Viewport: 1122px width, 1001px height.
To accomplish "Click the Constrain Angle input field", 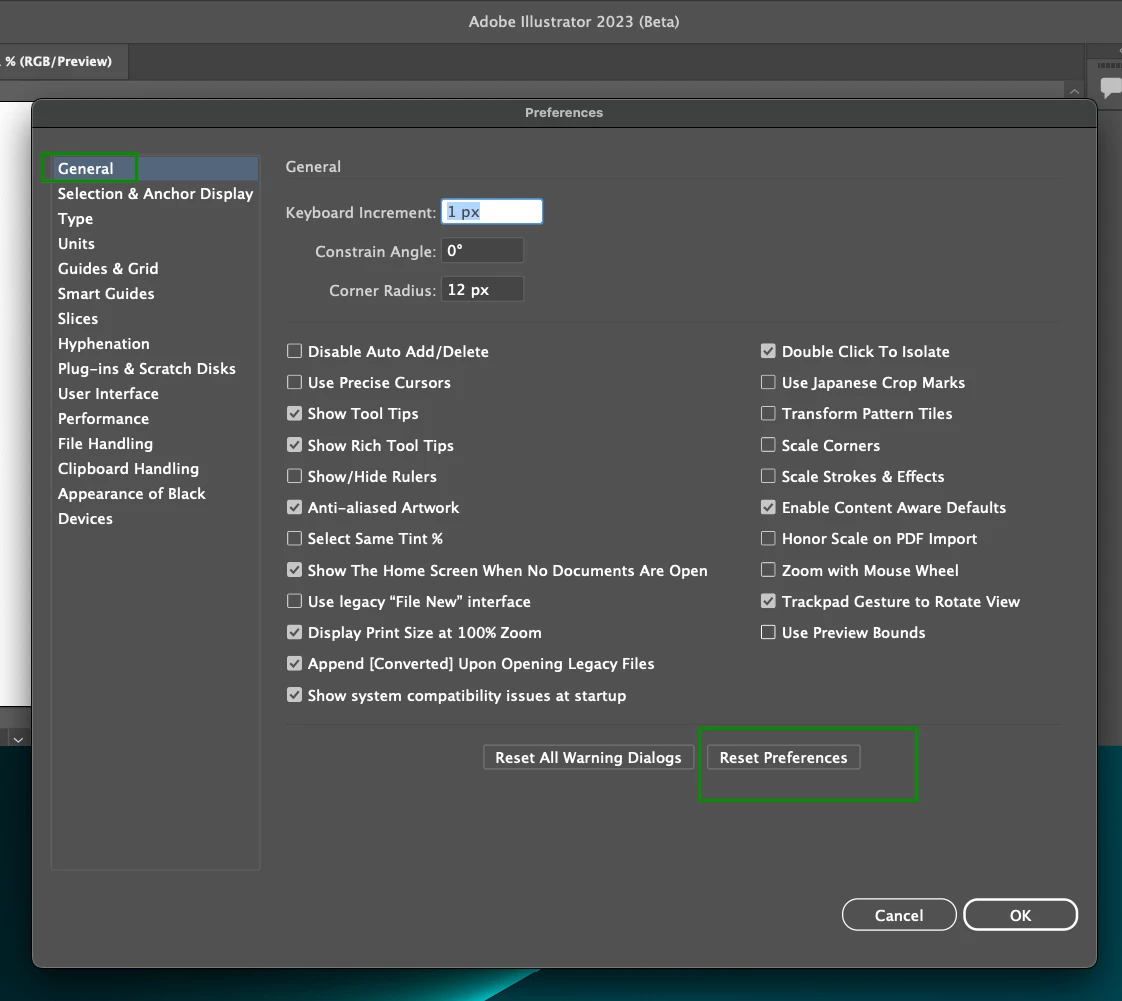I will click(482, 251).
